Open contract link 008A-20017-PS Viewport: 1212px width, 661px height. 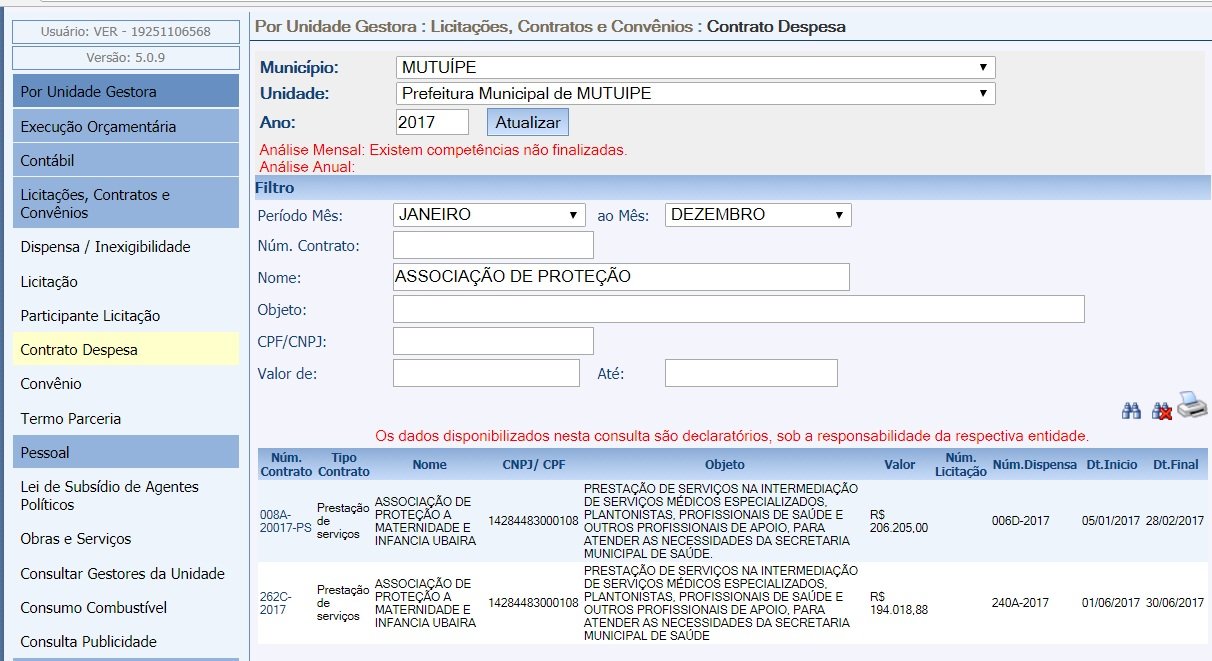[x=285, y=521]
